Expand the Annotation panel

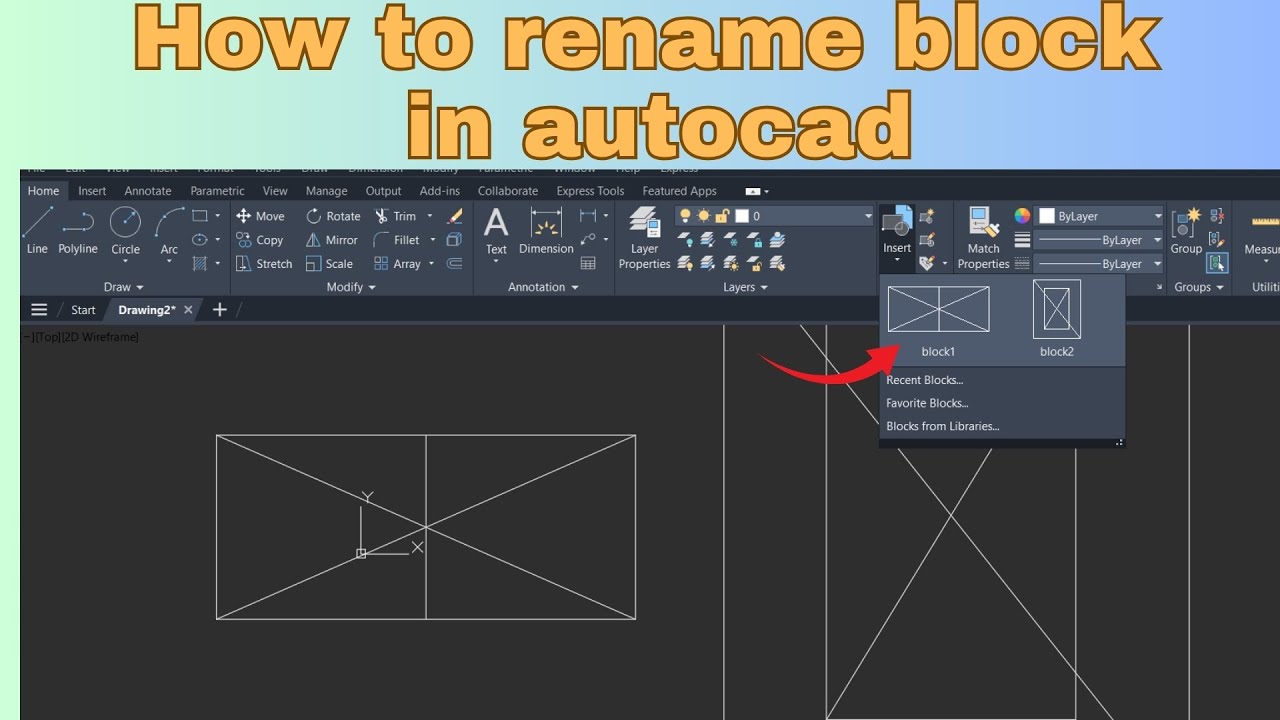coord(543,287)
